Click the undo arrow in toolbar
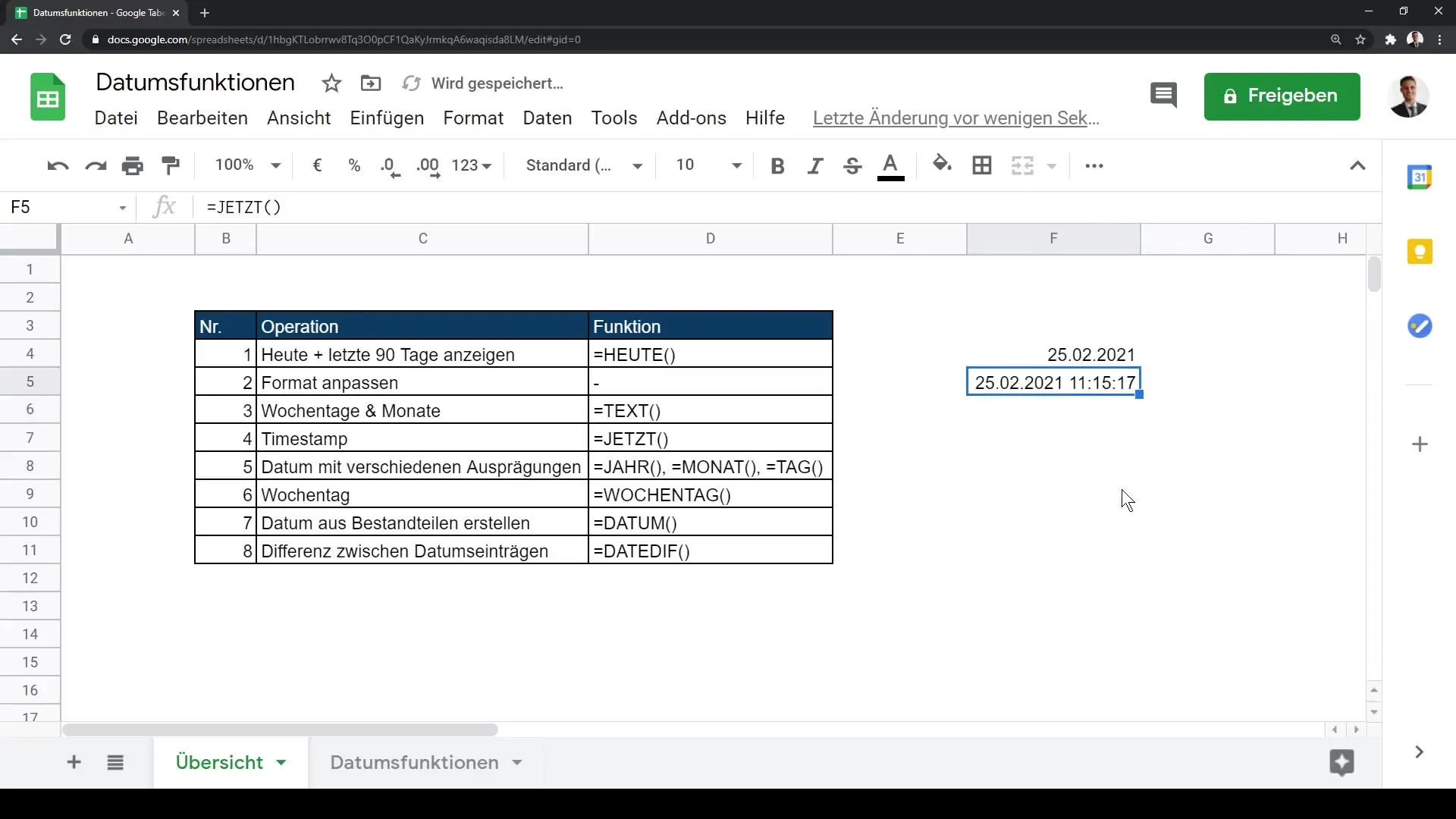Screen dimensions: 1456x819 58,166
